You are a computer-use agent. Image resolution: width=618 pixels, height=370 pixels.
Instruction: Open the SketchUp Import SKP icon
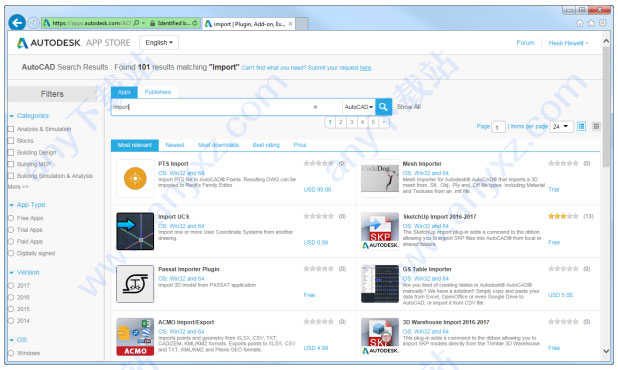coord(380,231)
